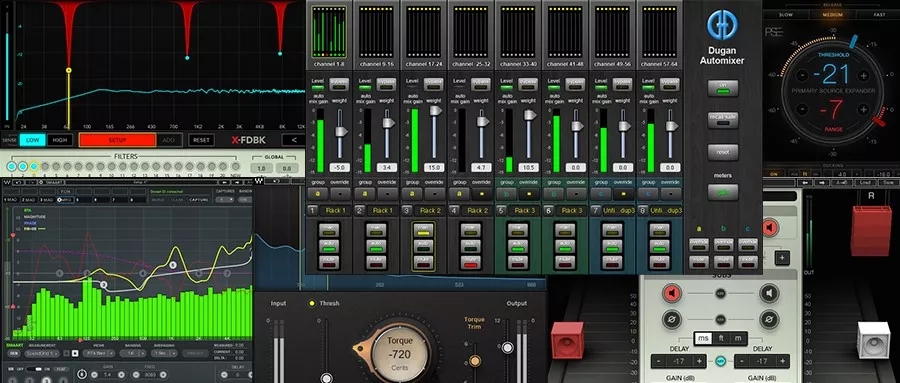900x383 pixels.
Task: Toggle bypass on channel 57-64
Action: [x=669, y=84]
